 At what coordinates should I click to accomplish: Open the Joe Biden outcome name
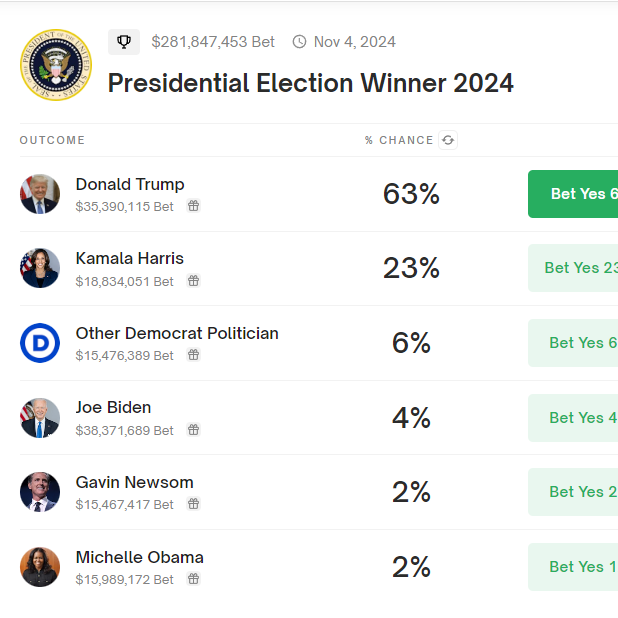coord(113,408)
